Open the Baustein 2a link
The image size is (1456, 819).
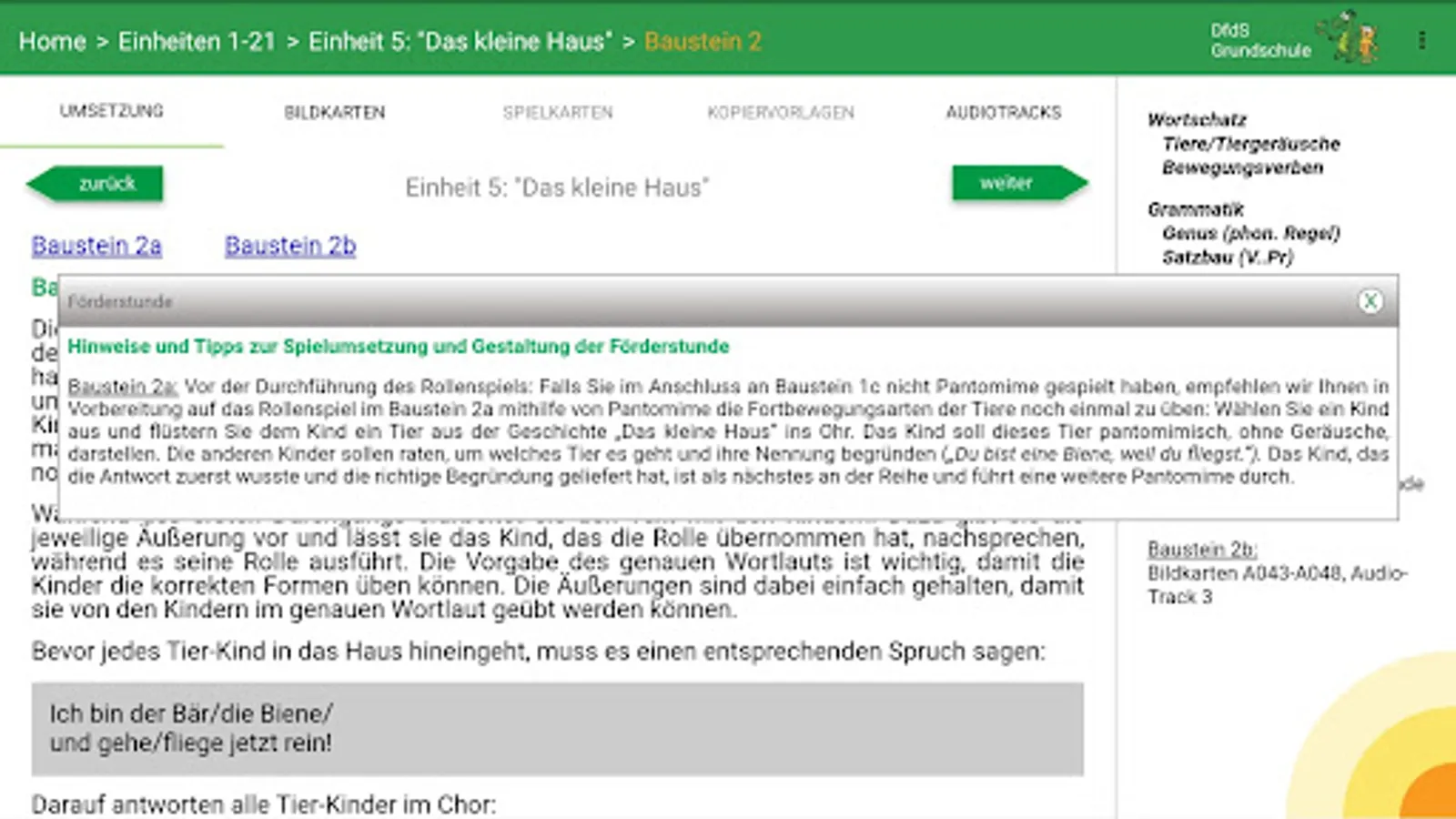[96, 246]
